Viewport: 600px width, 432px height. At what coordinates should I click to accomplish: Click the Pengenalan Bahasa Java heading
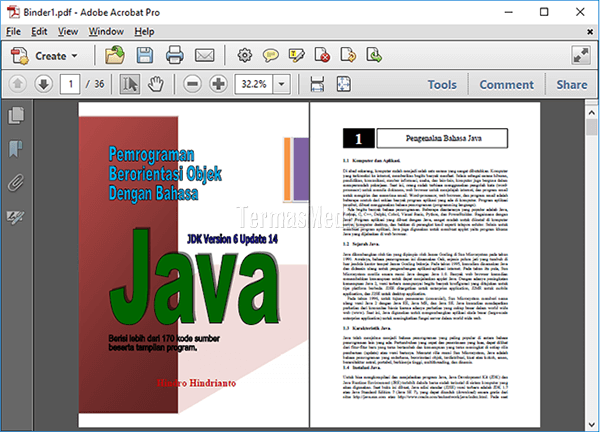[443, 138]
